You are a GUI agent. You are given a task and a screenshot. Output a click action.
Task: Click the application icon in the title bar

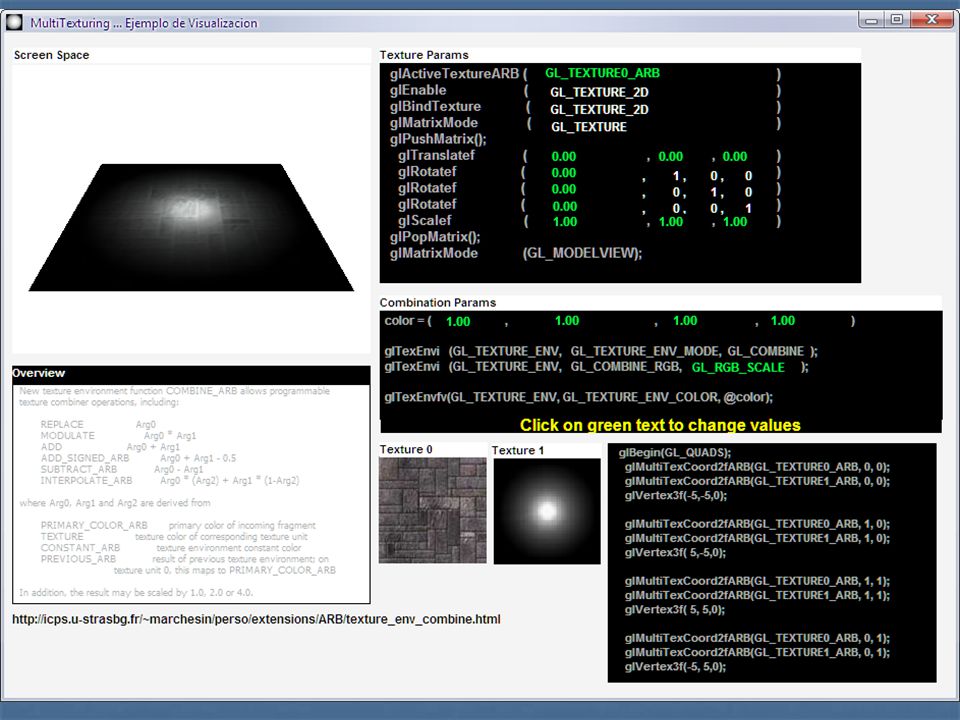(14, 23)
